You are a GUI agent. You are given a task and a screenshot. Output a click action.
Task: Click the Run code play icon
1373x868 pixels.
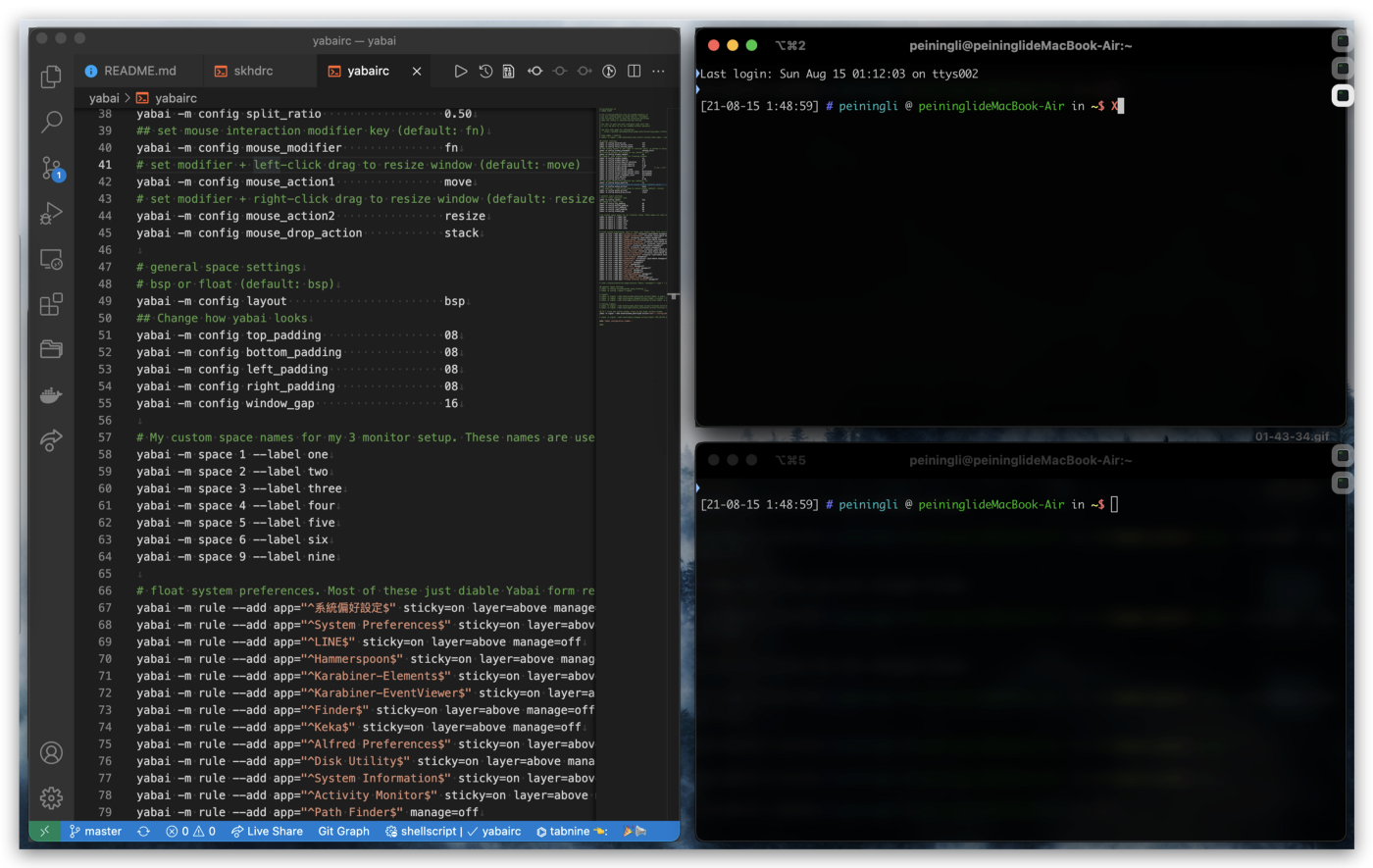coord(460,71)
